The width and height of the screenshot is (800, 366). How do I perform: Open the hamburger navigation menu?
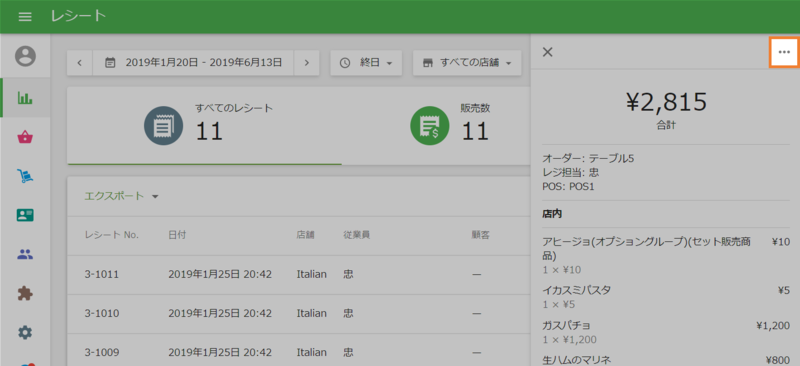25,16
